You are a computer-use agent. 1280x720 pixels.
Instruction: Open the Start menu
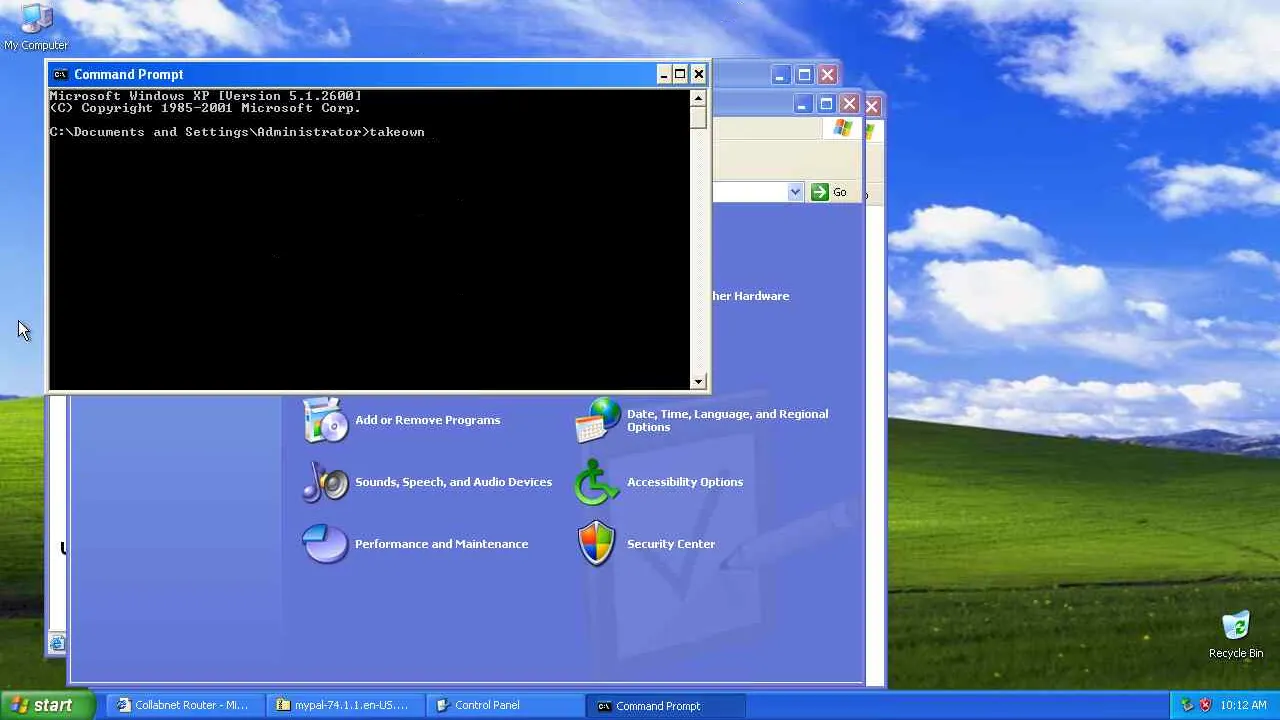[x=47, y=705]
